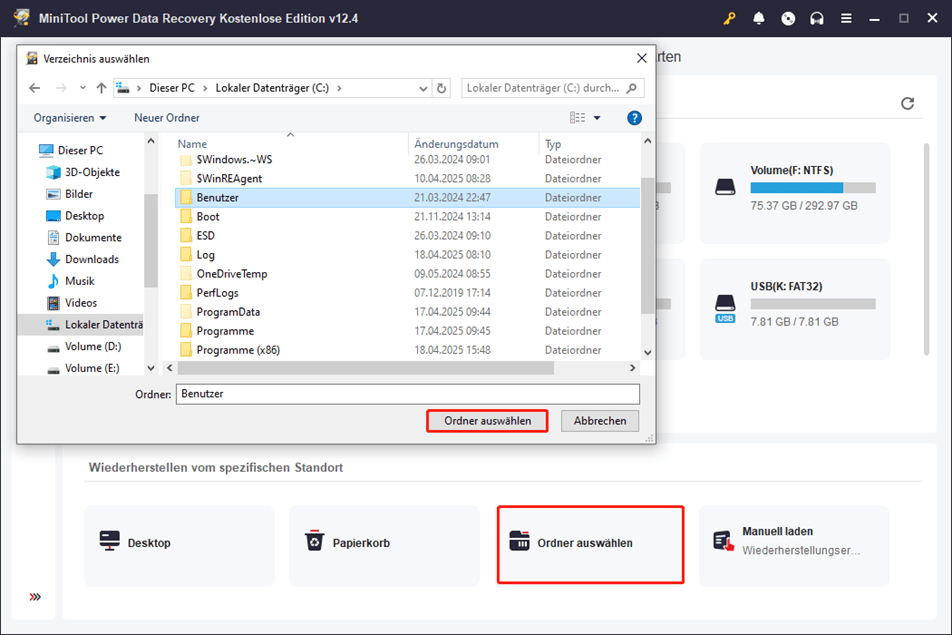
Task: Select the Volume(F: NTFS) drive icon
Action: pos(725,186)
